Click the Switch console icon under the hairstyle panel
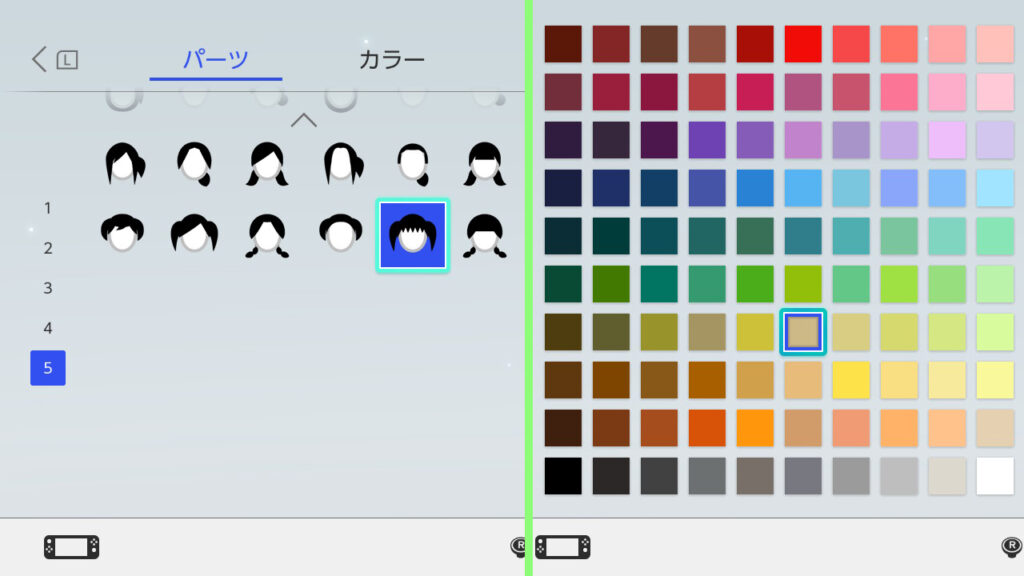This screenshot has height=576, width=1024. point(72,547)
